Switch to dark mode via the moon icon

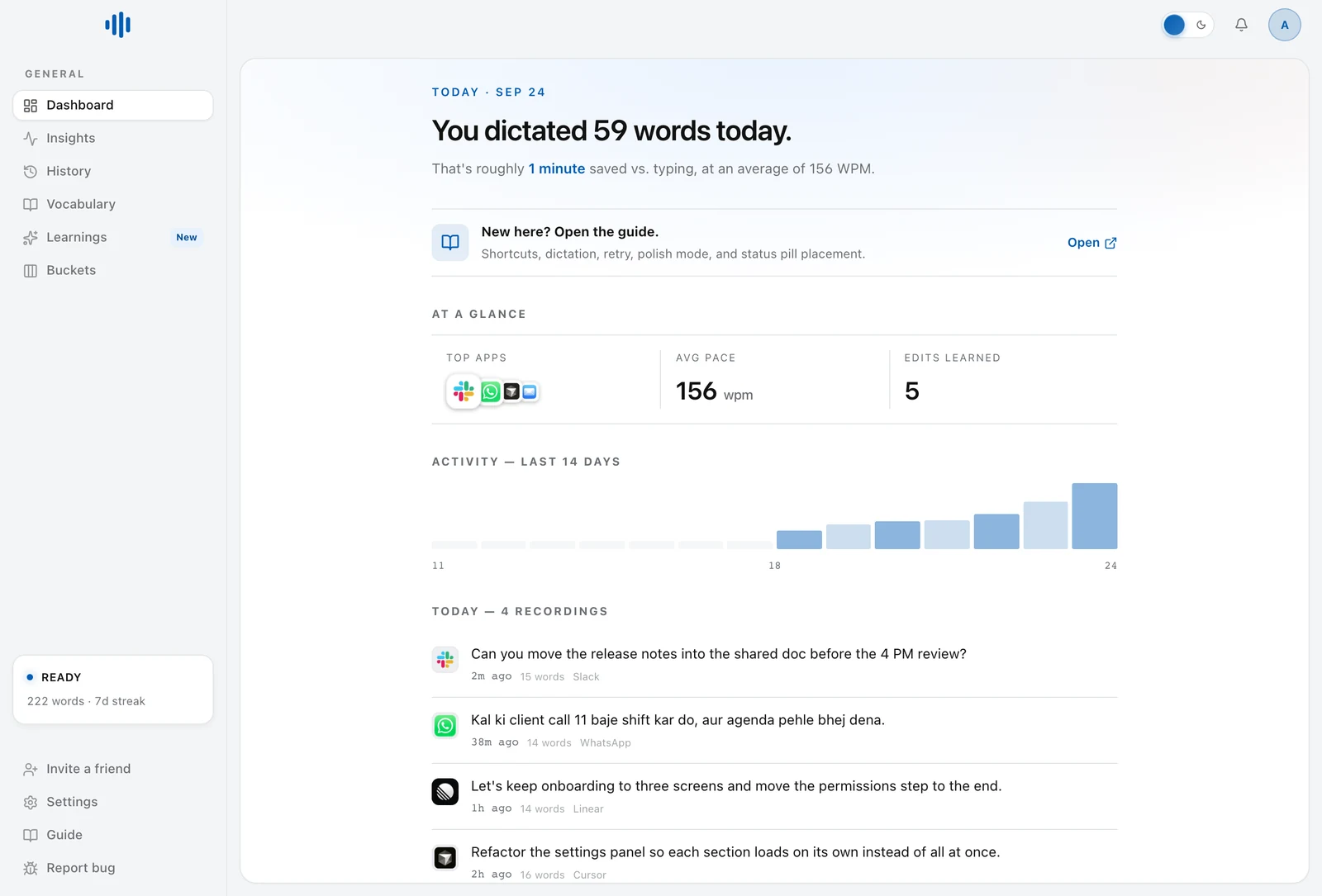click(x=1201, y=25)
